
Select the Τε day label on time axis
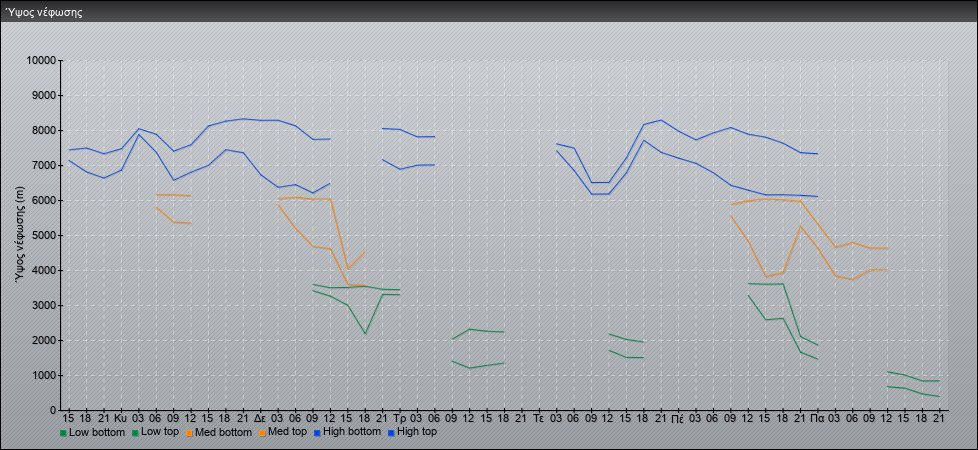click(x=540, y=418)
